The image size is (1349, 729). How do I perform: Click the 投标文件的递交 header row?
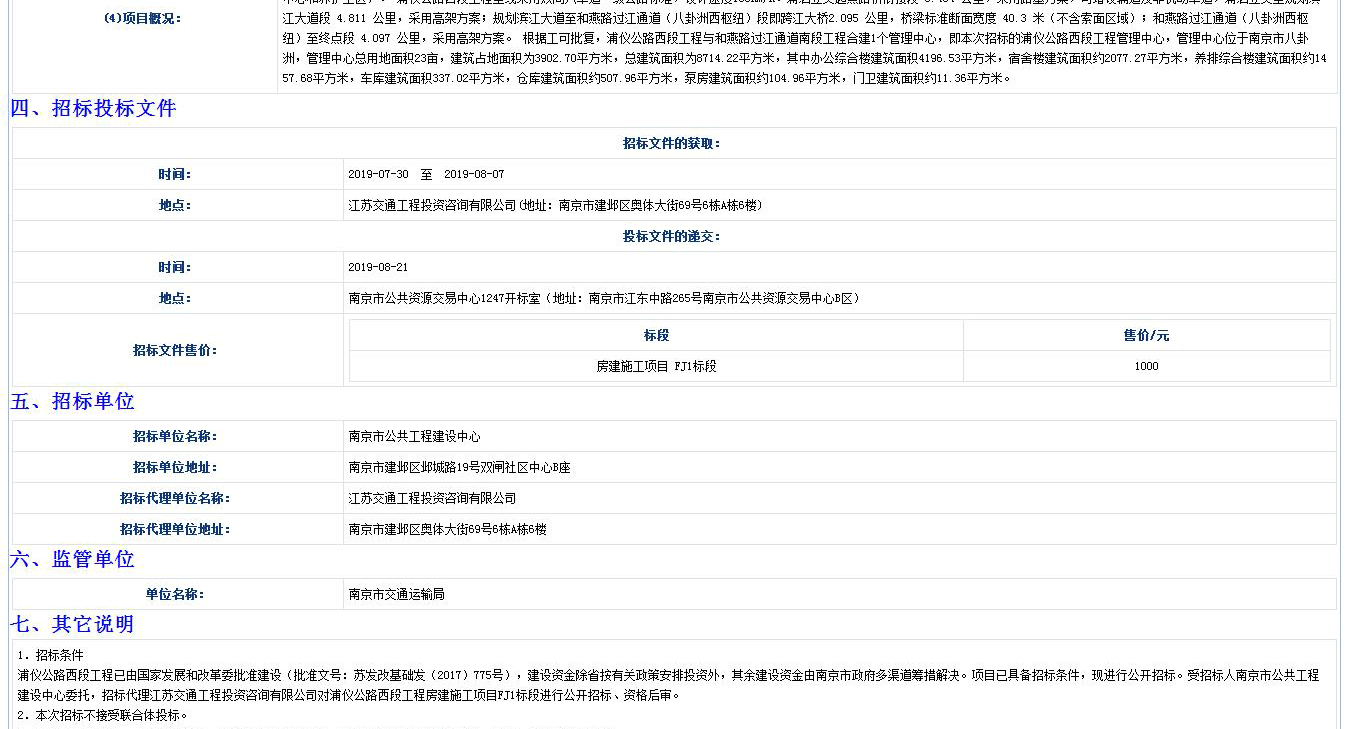pyautogui.click(x=674, y=236)
